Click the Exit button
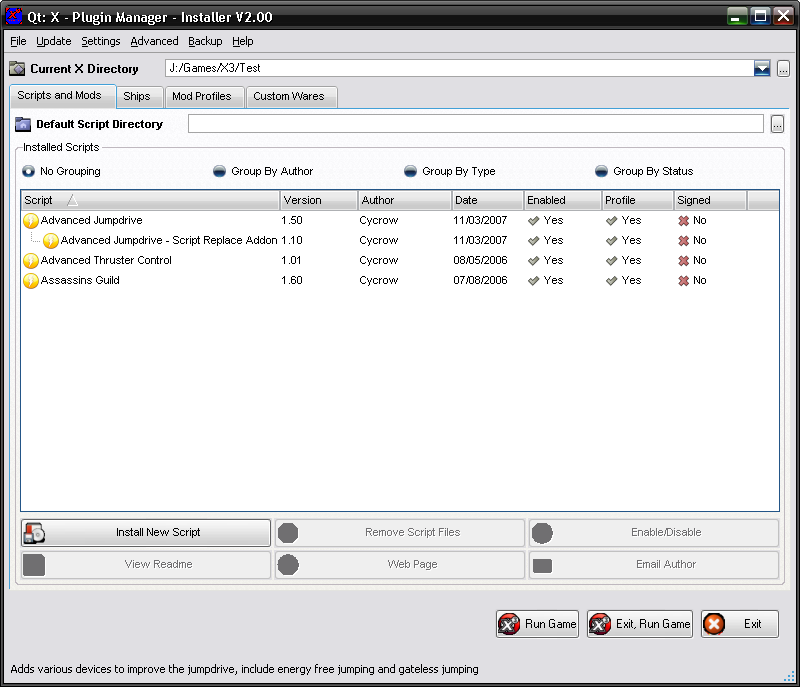Viewport: 800px width, 687px height. click(x=740, y=624)
